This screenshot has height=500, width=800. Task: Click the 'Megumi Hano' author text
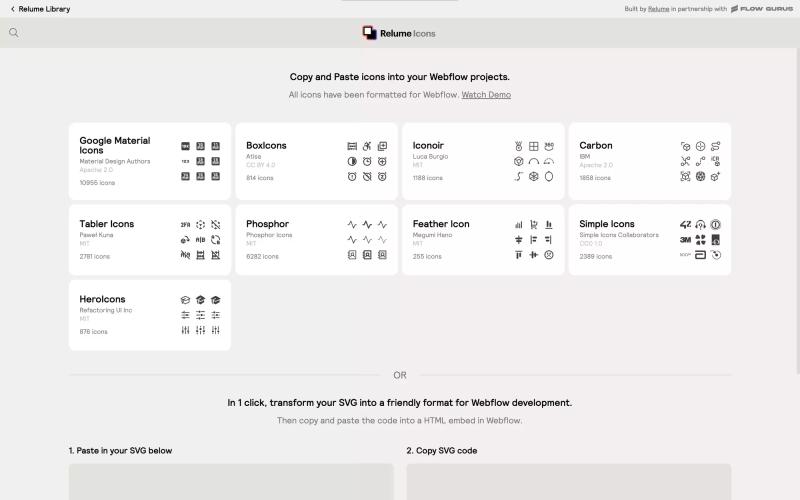pos(432,235)
